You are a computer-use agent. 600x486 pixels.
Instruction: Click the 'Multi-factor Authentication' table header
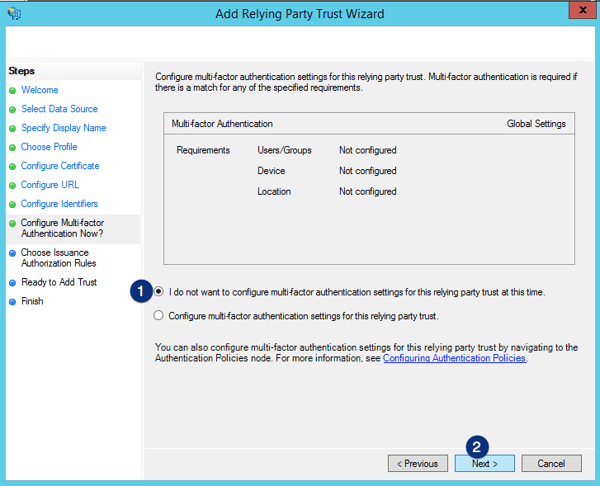point(222,124)
